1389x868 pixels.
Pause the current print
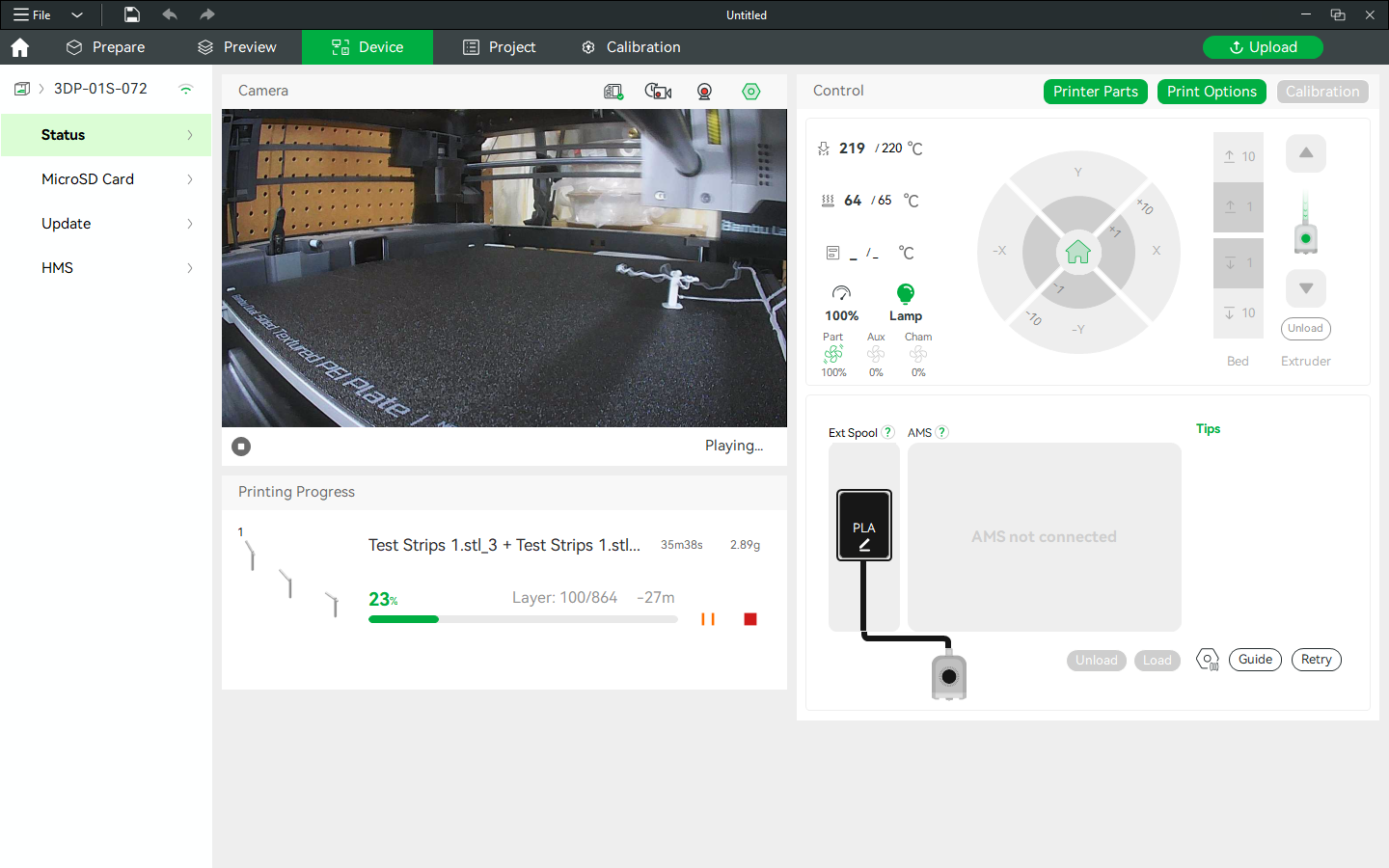[708, 619]
